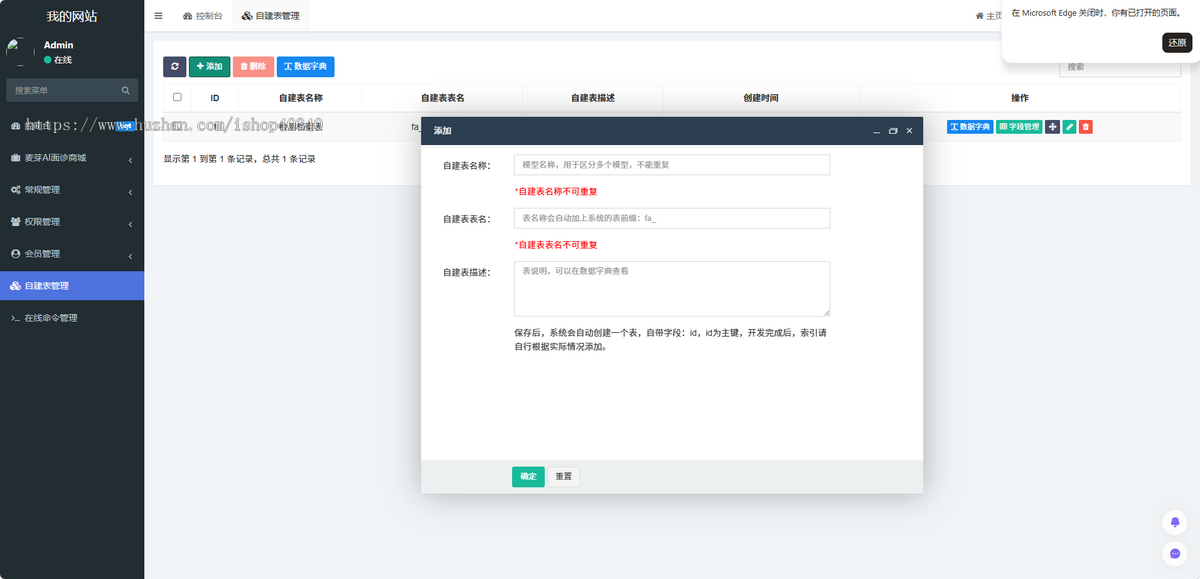Click the purple chat bubble floating icon
The image size is (1200, 579).
coord(1175,552)
